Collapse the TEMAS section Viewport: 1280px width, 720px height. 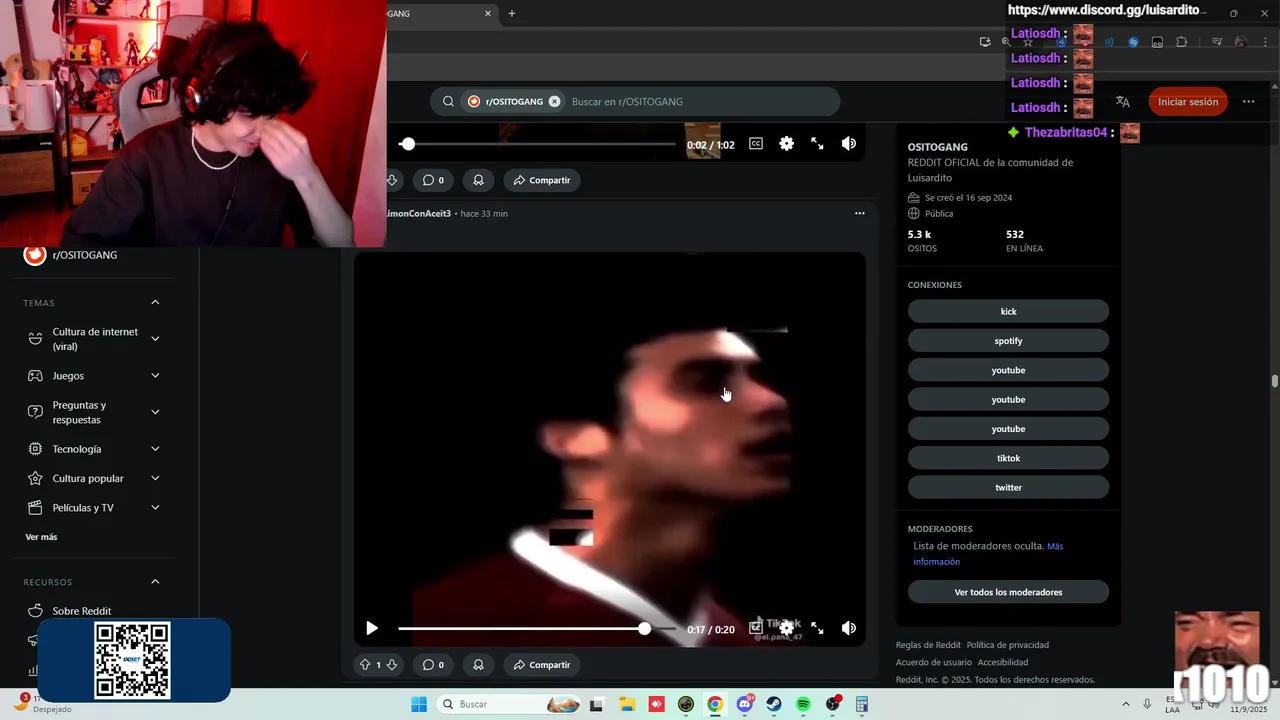coord(155,302)
